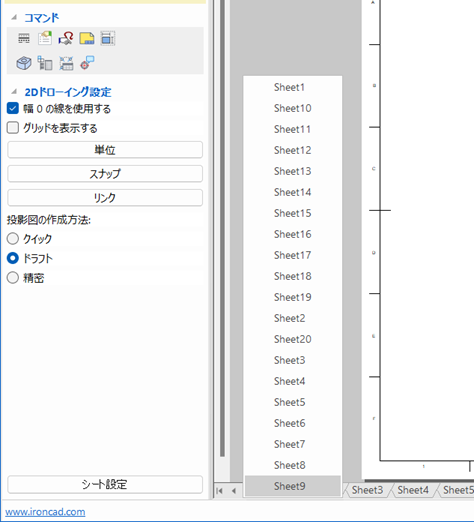The width and height of the screenshot is (474, 522).
Task: Go to previous sheet tab arrow
Action: [234, 491]
